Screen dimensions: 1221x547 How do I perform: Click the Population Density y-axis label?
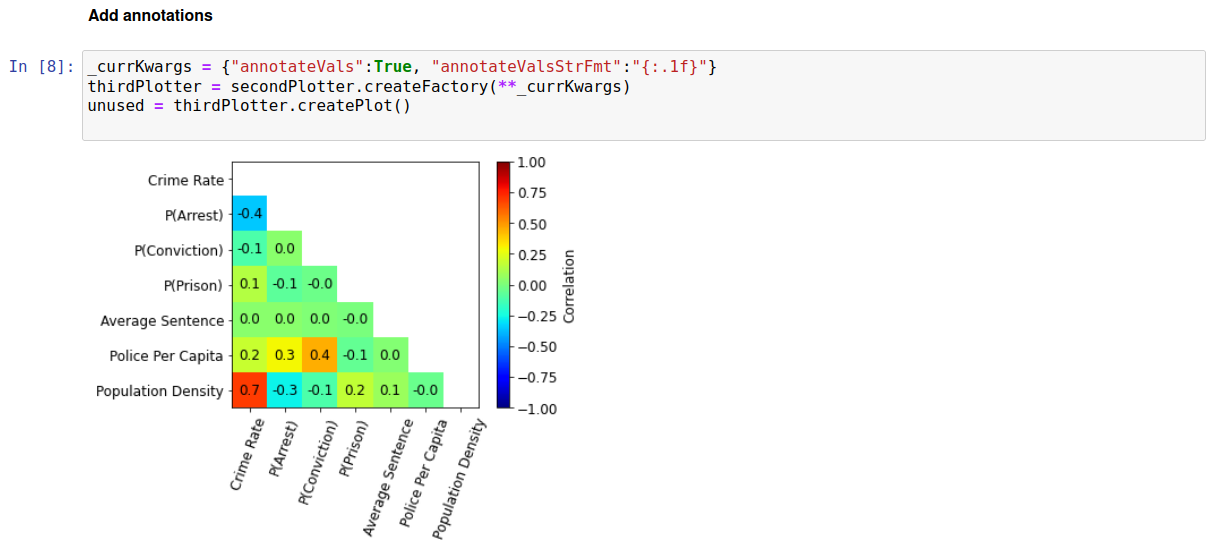159,391
